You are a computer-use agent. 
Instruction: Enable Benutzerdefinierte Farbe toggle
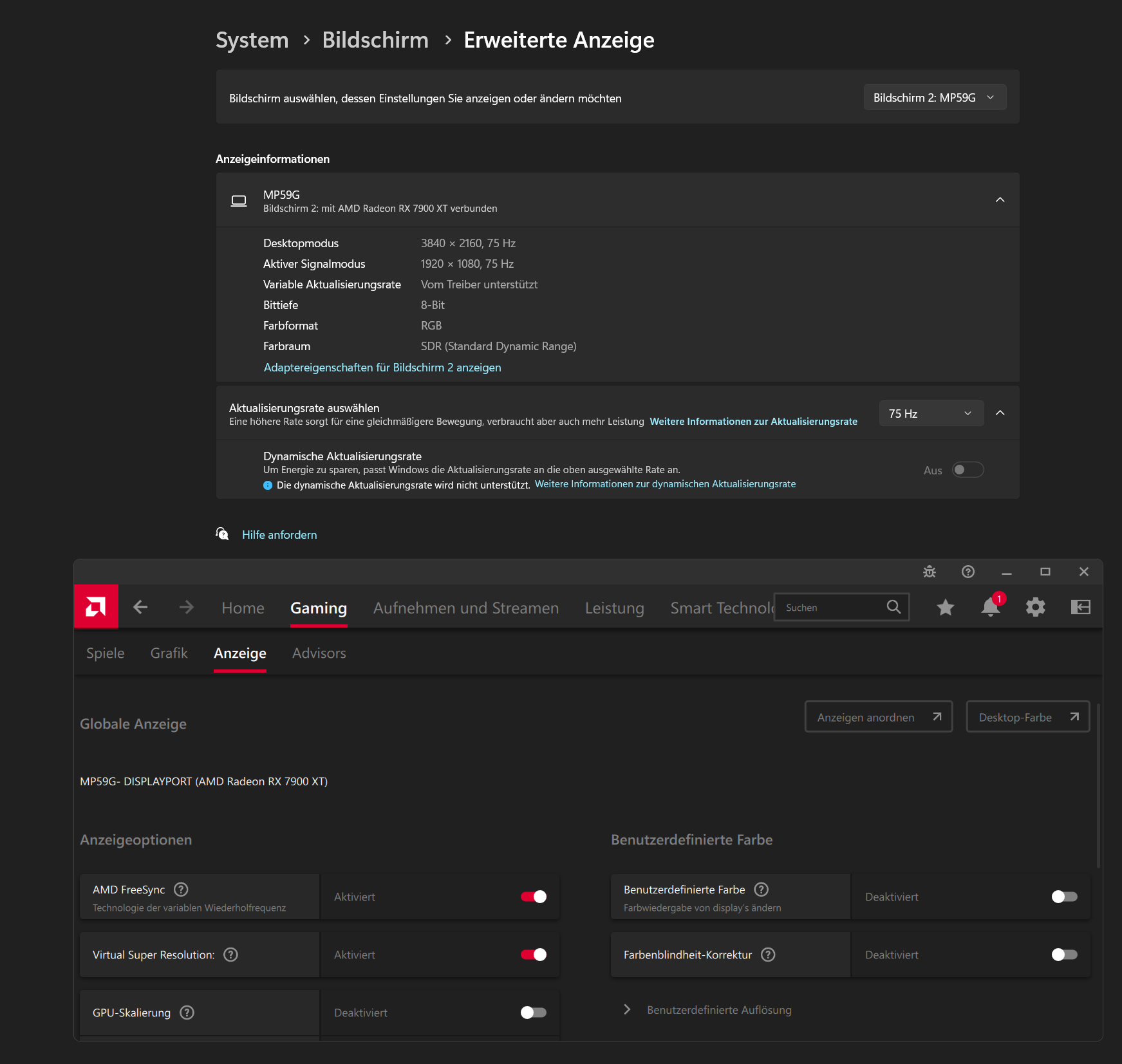(x=1065, y=897)
